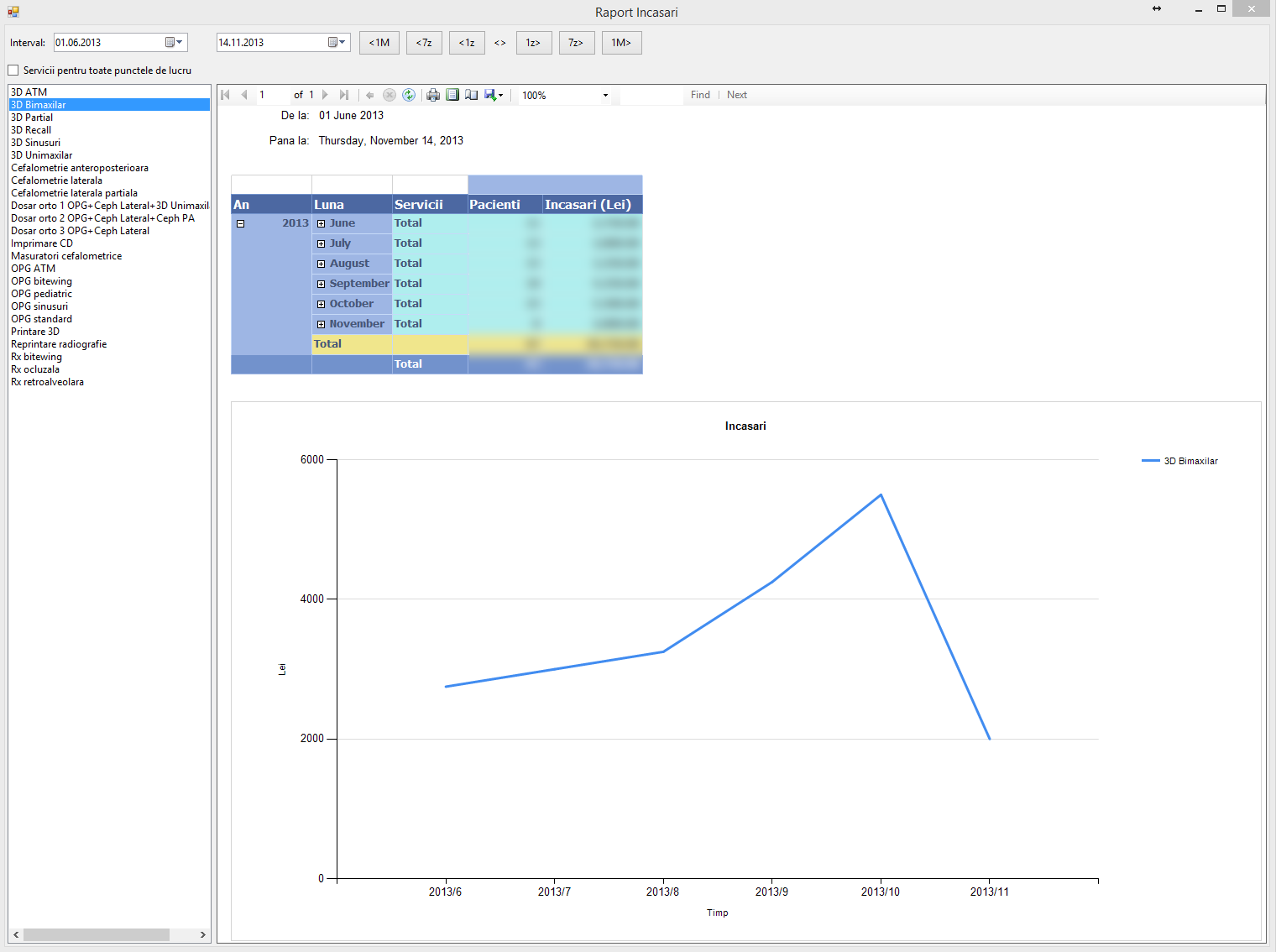Click the <1z button
The width and height of the screenshot is (1276, 952).
coord(467,43)
